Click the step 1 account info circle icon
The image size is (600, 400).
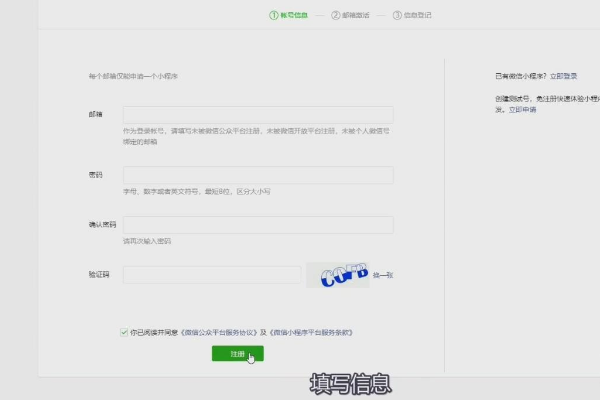coord(272,15)
